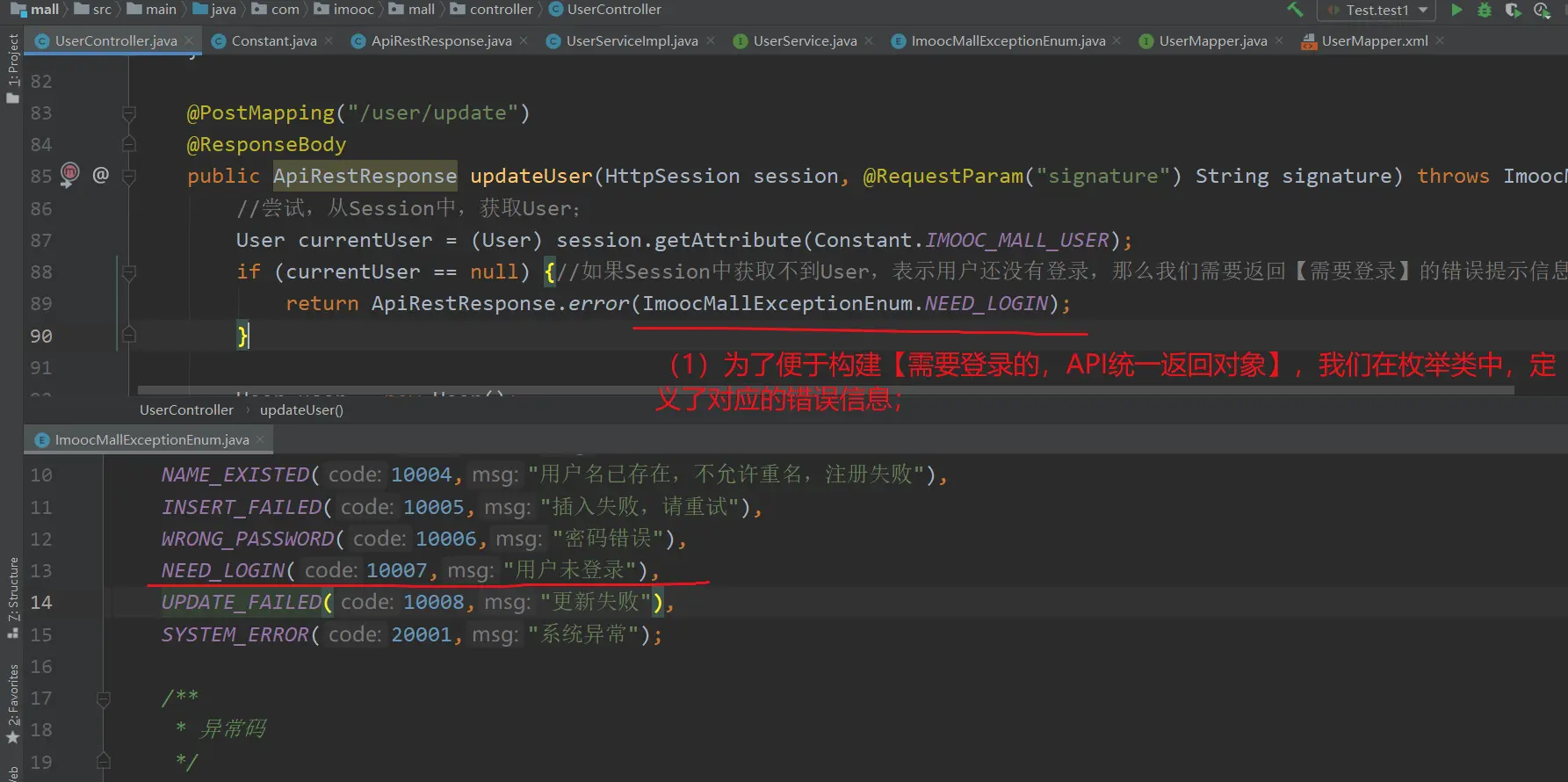Click the request mapping gutter icon on line 85
Screen dimensions: 1568x782
pos(69,174)
